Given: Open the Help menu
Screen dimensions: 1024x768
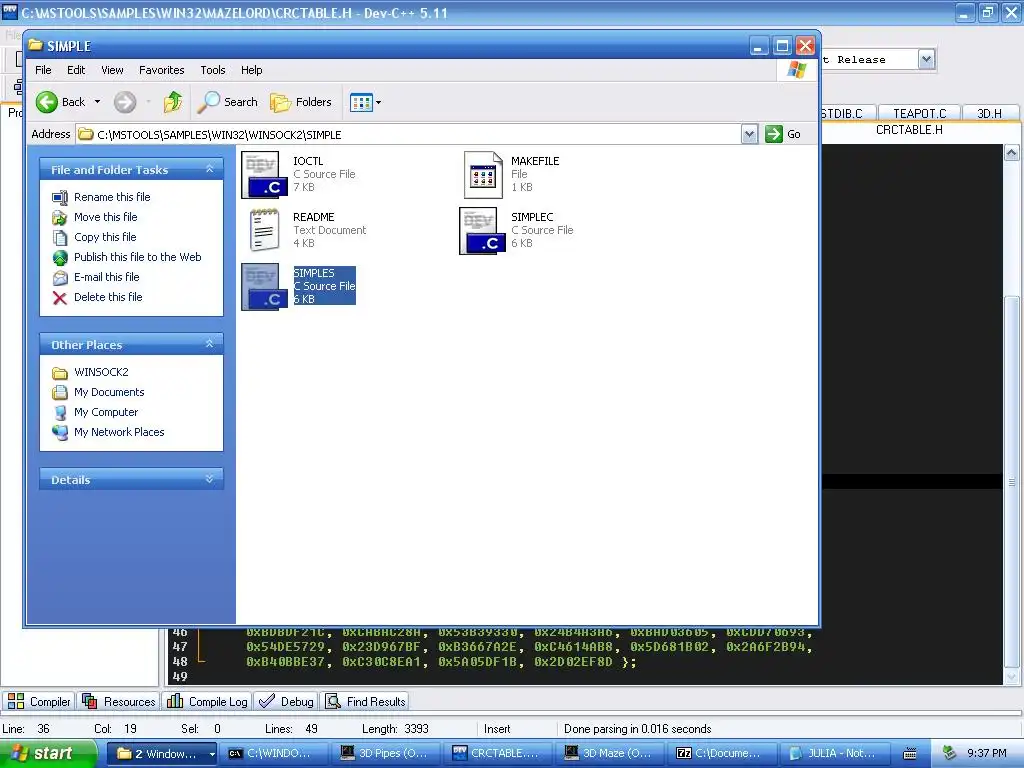Looking at the screenshot, I should pyautogui.click(x=251, y=70).
